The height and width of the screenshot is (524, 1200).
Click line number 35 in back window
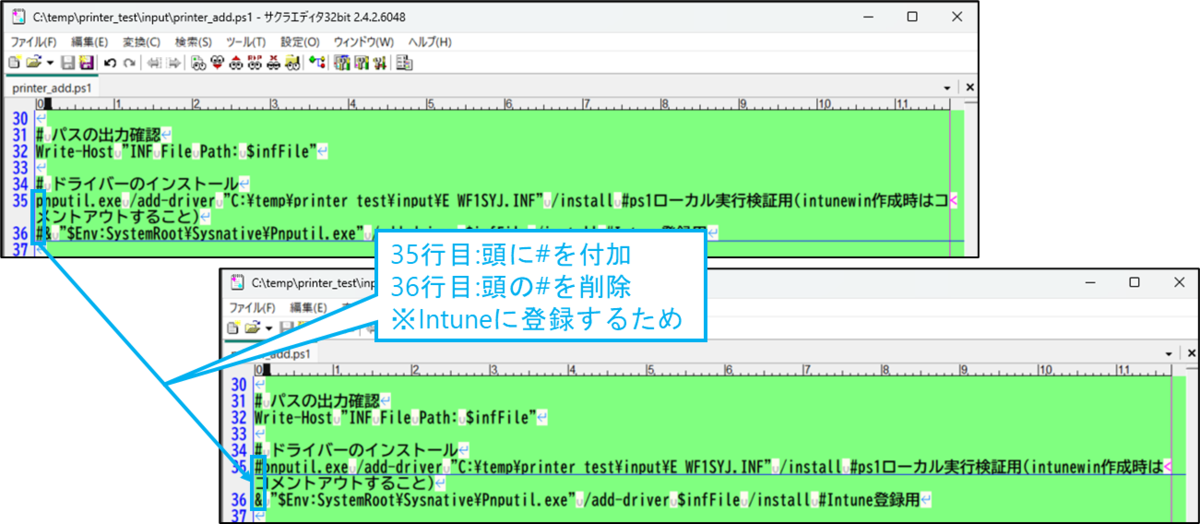coord(20,201)
